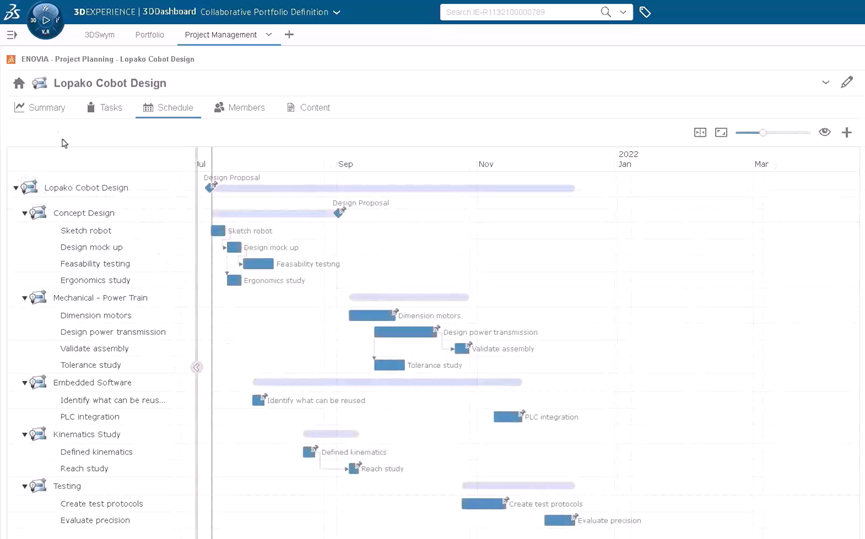The image size is (865, 539).
Task: Toggle the eye visibility icon
Action: click(824, 132)
